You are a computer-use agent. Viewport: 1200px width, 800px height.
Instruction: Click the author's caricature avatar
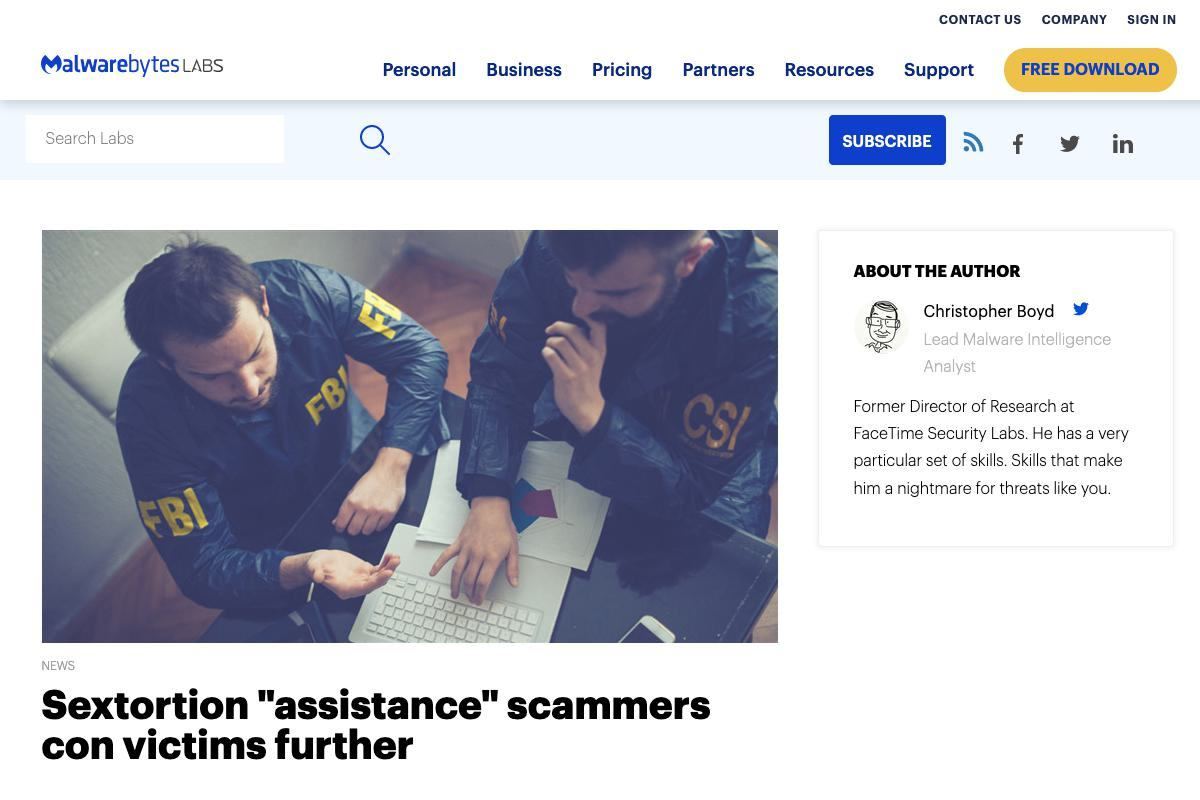880,326
